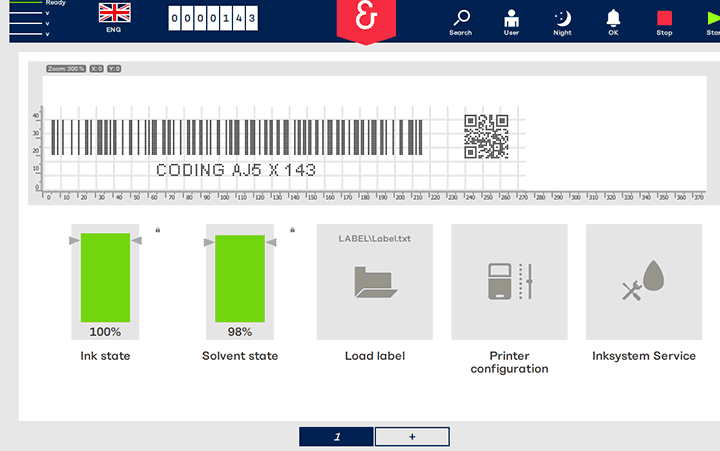Click the CODING AJ5 X 143 text

click(236, 170)
